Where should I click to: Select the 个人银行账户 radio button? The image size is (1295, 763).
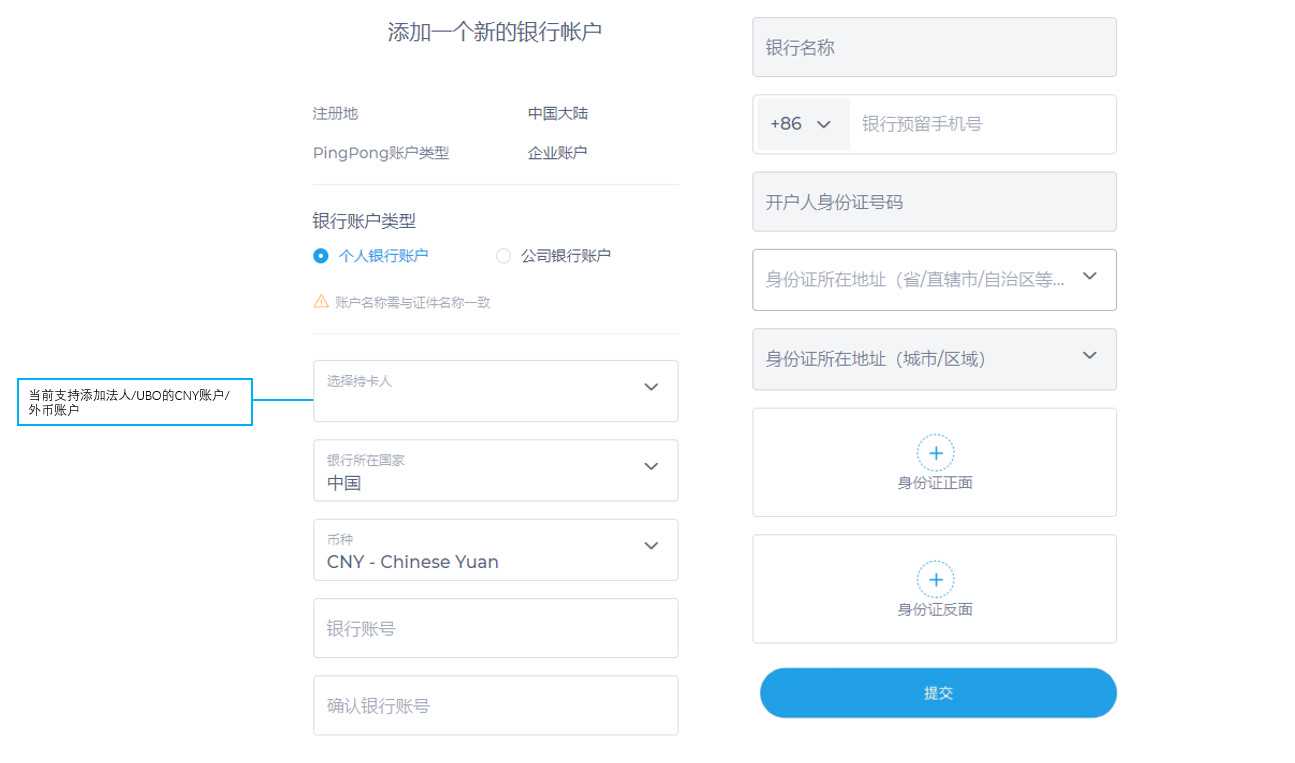(x=320, y=255)
